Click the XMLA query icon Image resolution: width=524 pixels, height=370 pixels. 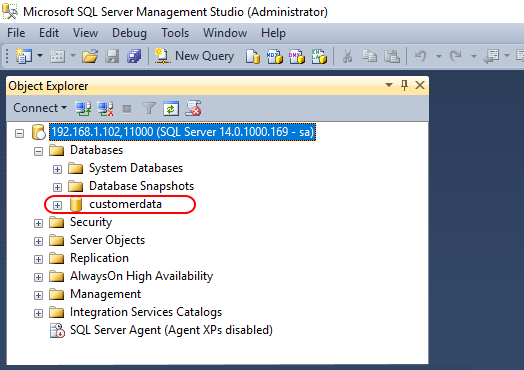(x=319, y=56)
